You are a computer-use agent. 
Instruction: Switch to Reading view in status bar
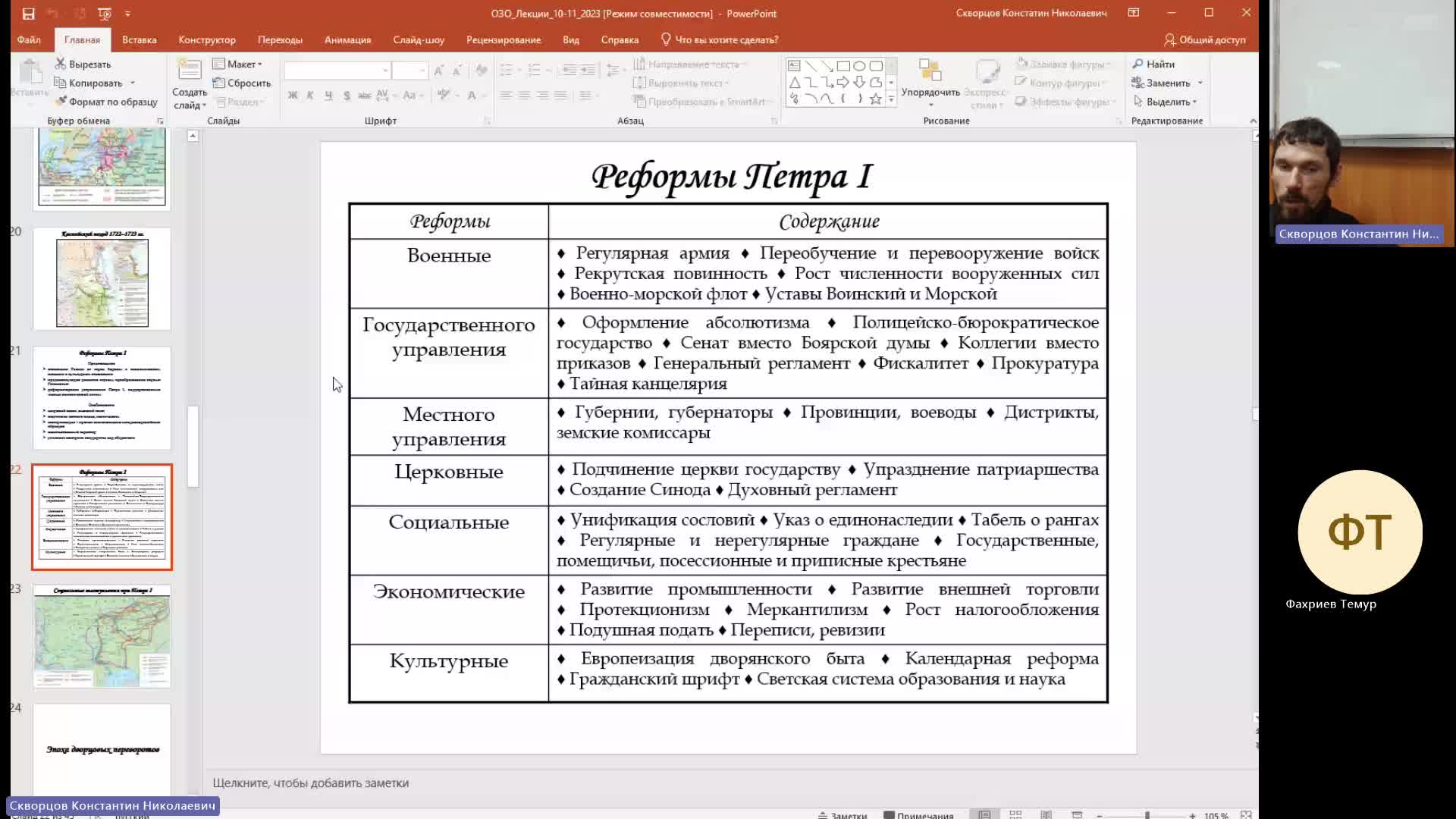(x=1046, y=814)
